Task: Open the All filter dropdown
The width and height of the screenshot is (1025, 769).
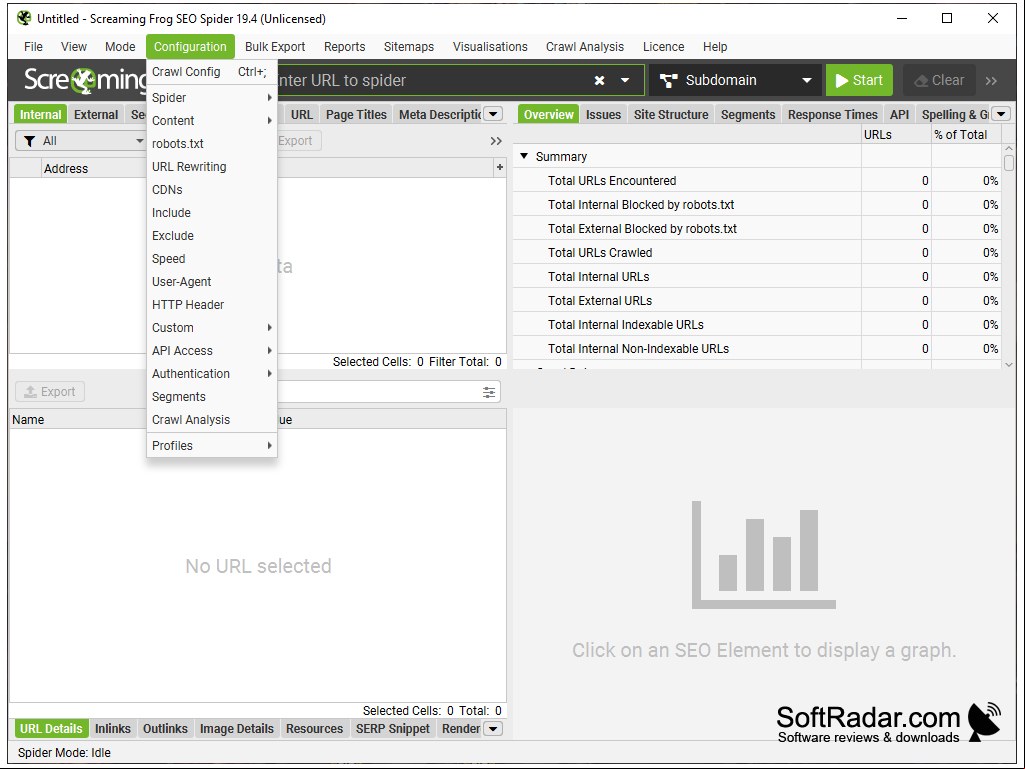Action: pyautogui.click(x=82, y=141)
